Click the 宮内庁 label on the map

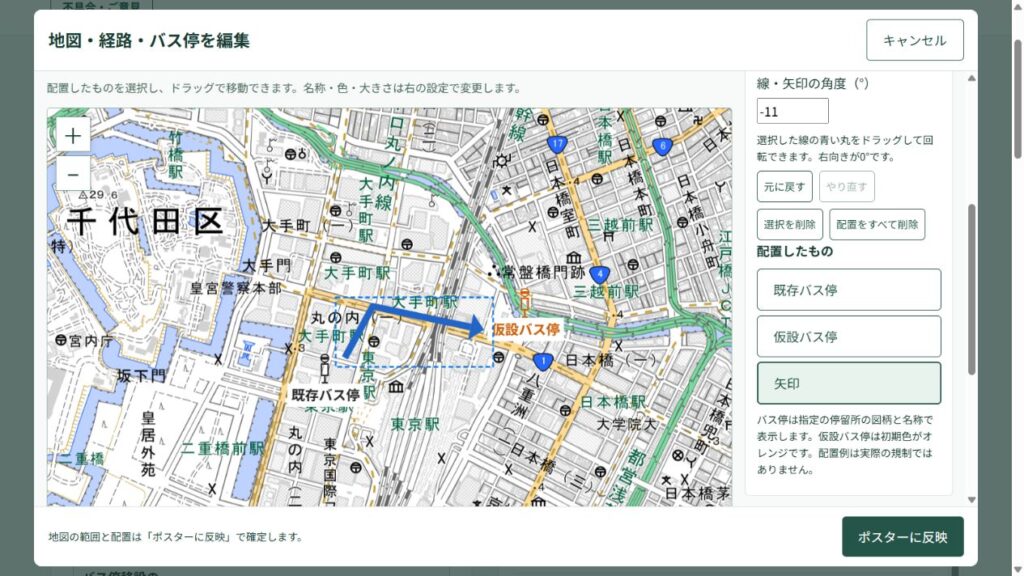[91, 340]
